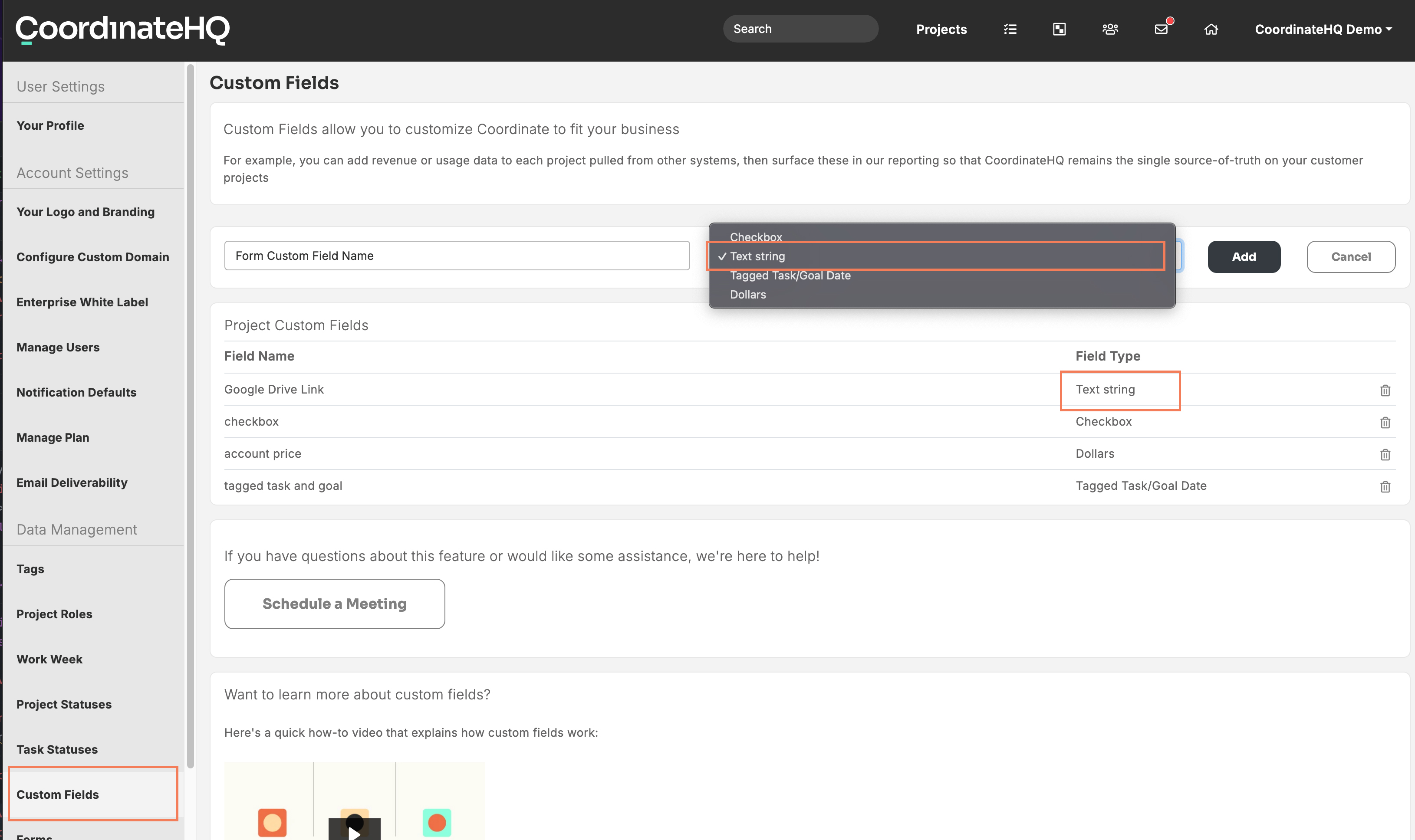Open Manage Users in the sidebar
Screen dimensions: 1415x840
[58, 347]
